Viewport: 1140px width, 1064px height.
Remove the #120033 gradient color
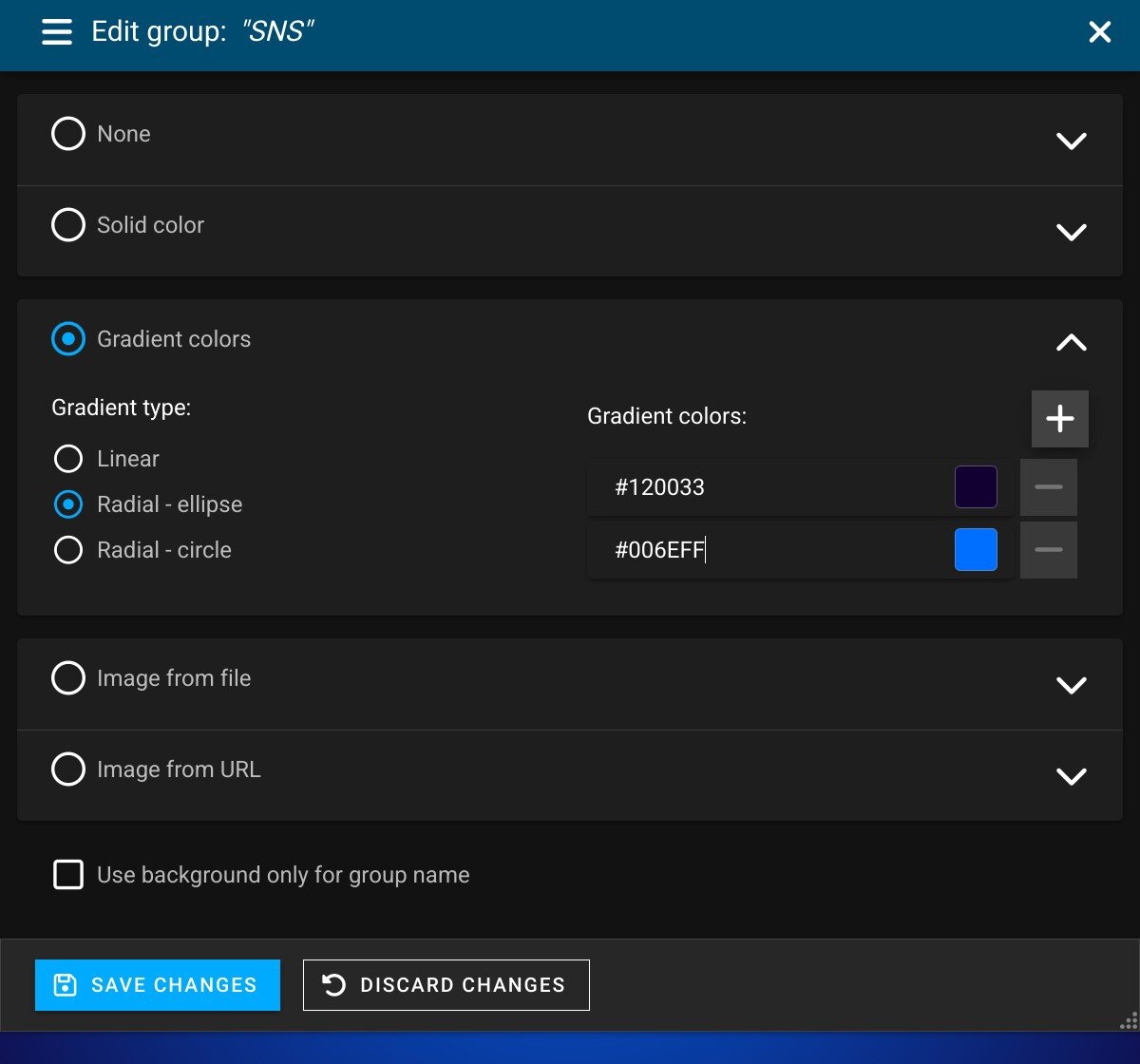(1048, 487)
